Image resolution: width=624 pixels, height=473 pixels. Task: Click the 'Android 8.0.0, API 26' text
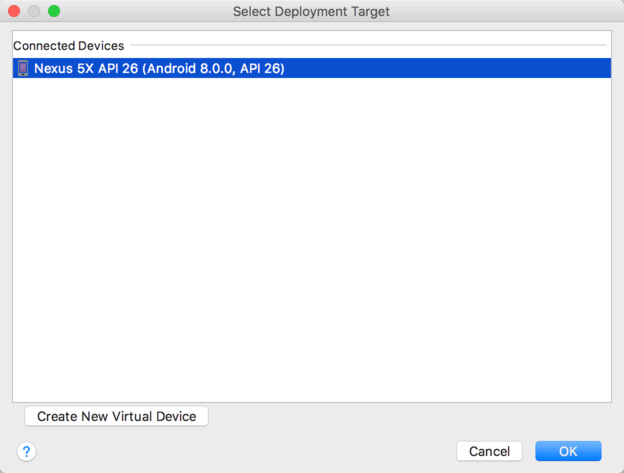point(214,69)
